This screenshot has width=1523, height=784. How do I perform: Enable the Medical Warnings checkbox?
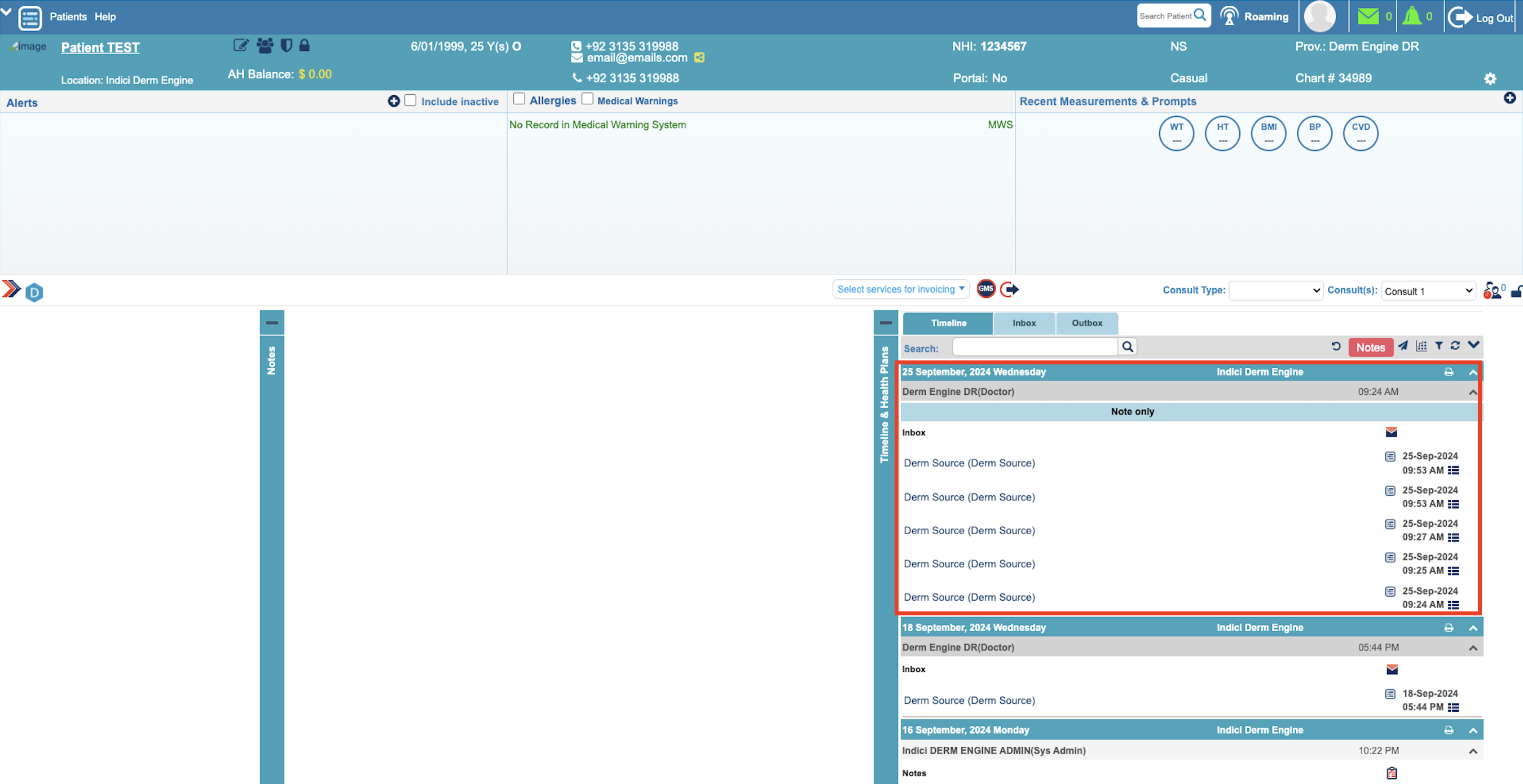pyautogui.click(x=587, y=99)
